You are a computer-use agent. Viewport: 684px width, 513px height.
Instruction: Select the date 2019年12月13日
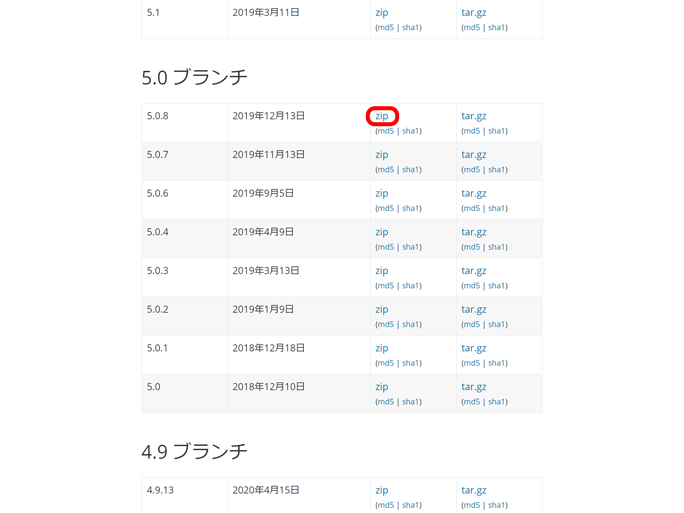click(x=268, y=116)
